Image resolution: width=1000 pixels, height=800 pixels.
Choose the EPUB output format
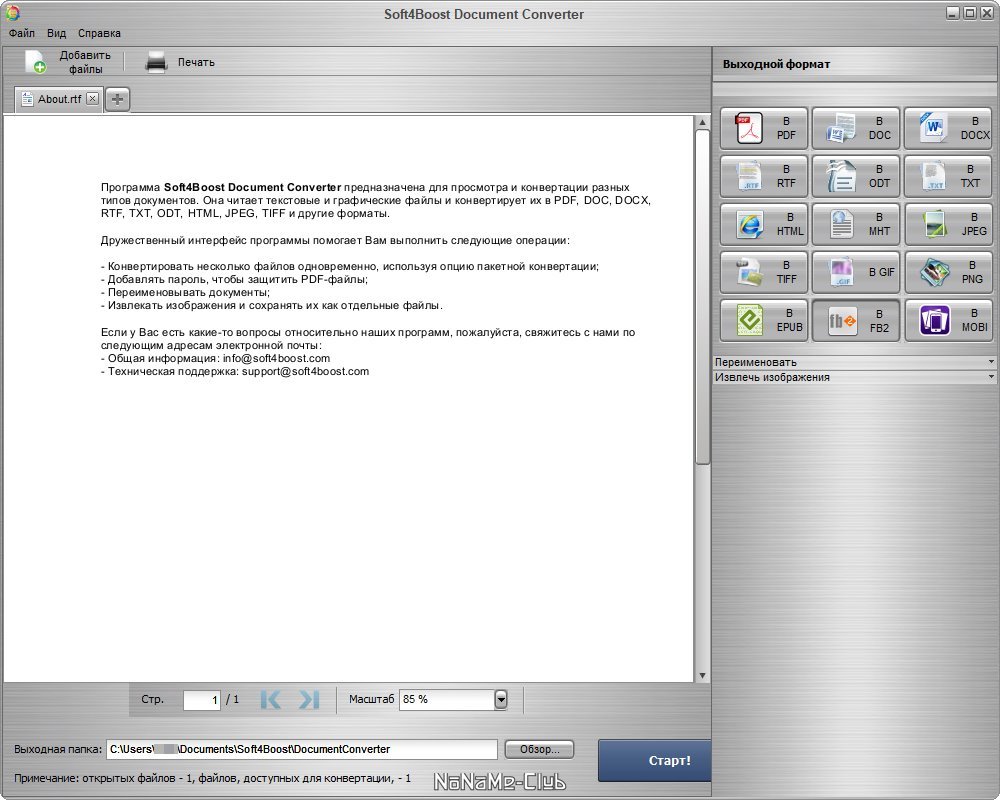[763, 321]
